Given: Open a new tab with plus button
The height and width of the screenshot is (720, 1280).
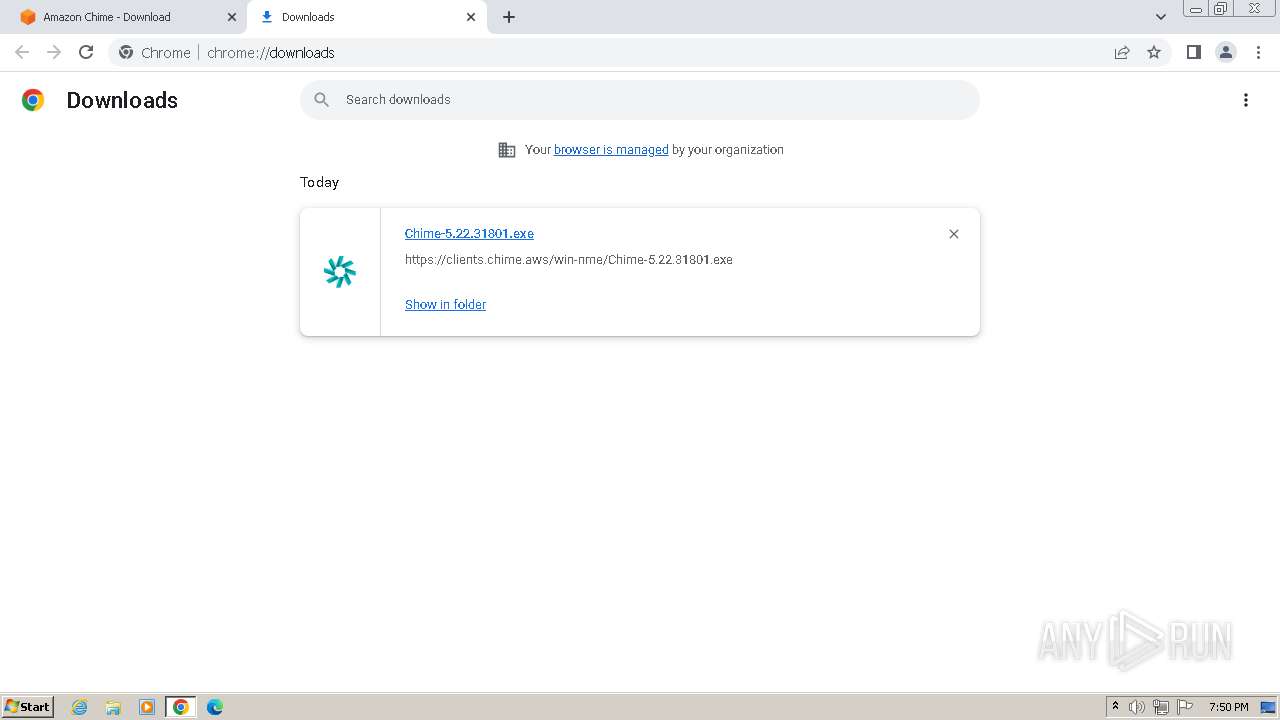Looking at the screenshot, I should (509, 17).
